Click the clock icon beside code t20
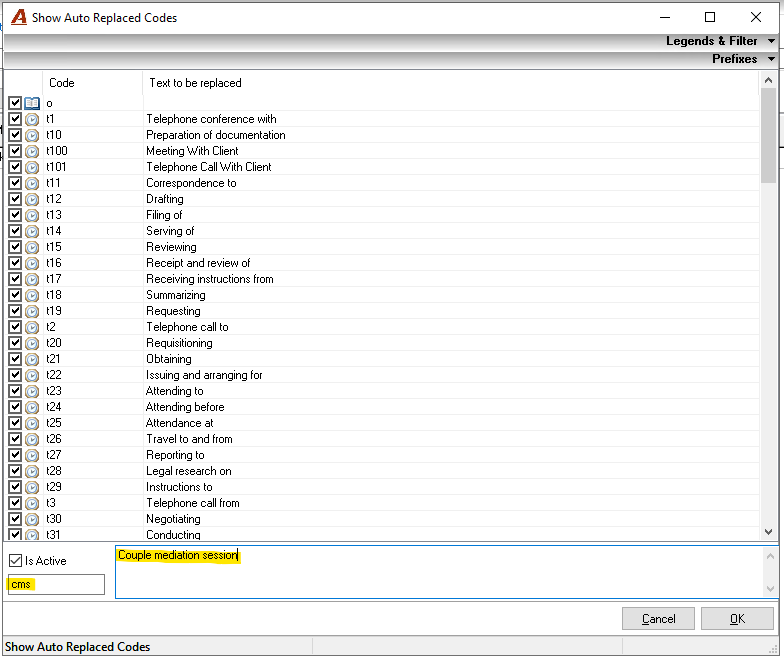 (32, 344)
